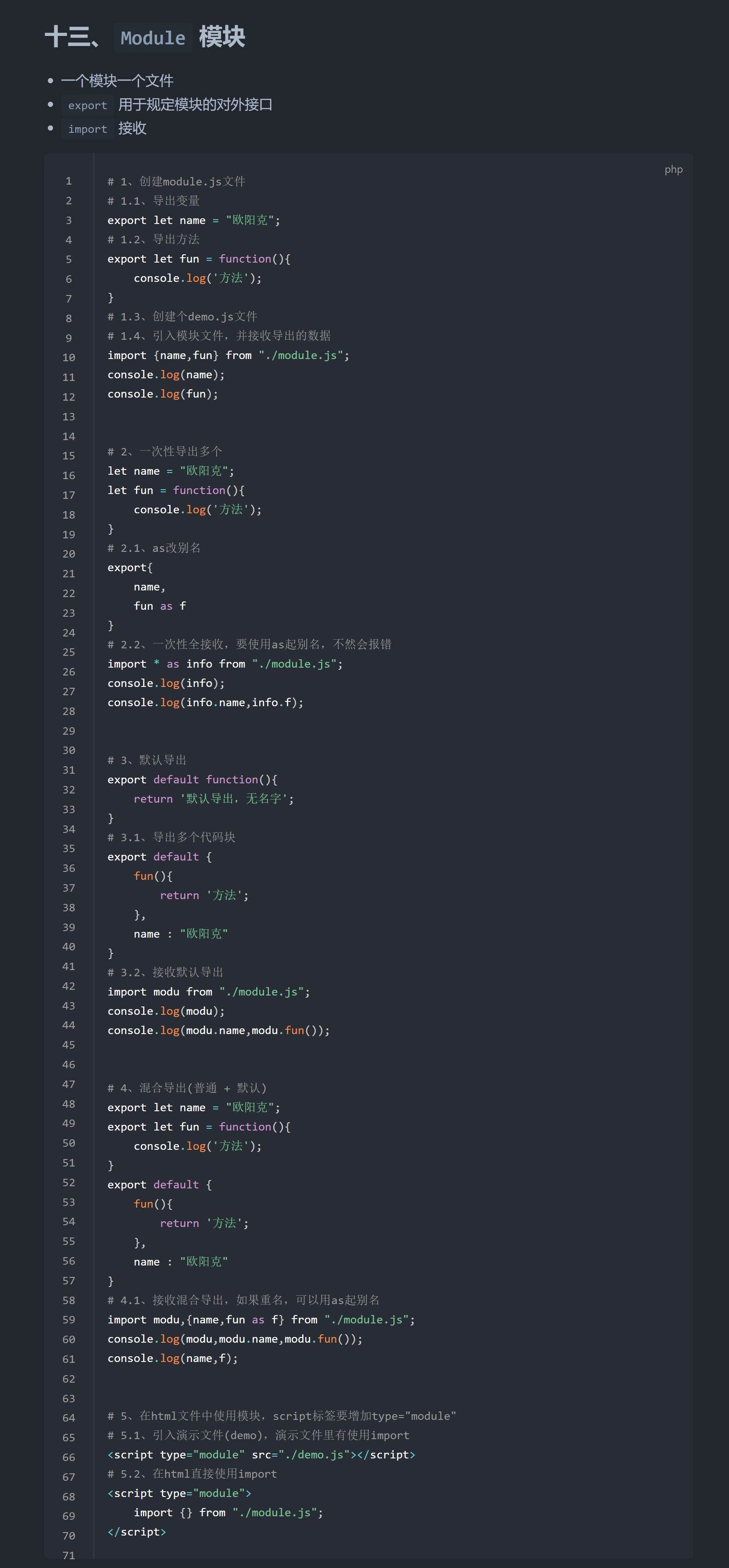The image size is (729, 1568).
Task: Click the comment '# 1、创建module.js文件'
Action: pyautogui.click(x=177, y=181)
